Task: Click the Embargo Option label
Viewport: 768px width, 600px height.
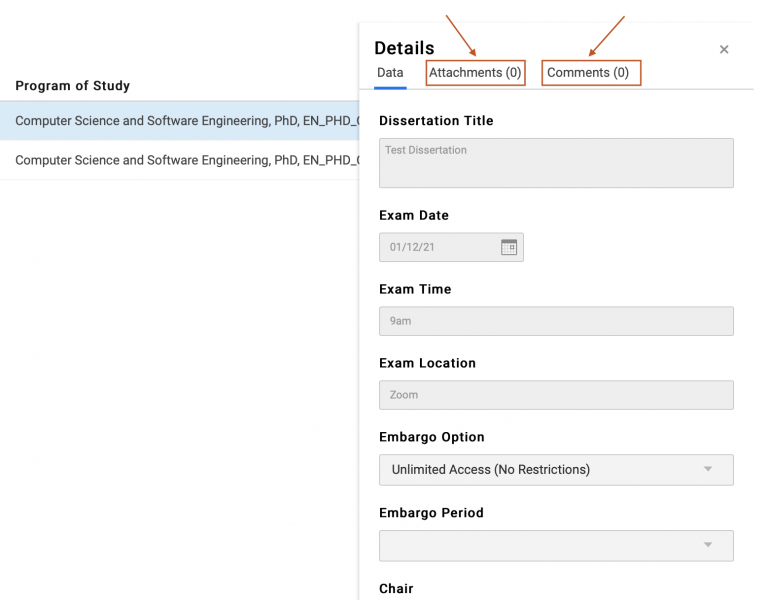Action: (431, 437)
